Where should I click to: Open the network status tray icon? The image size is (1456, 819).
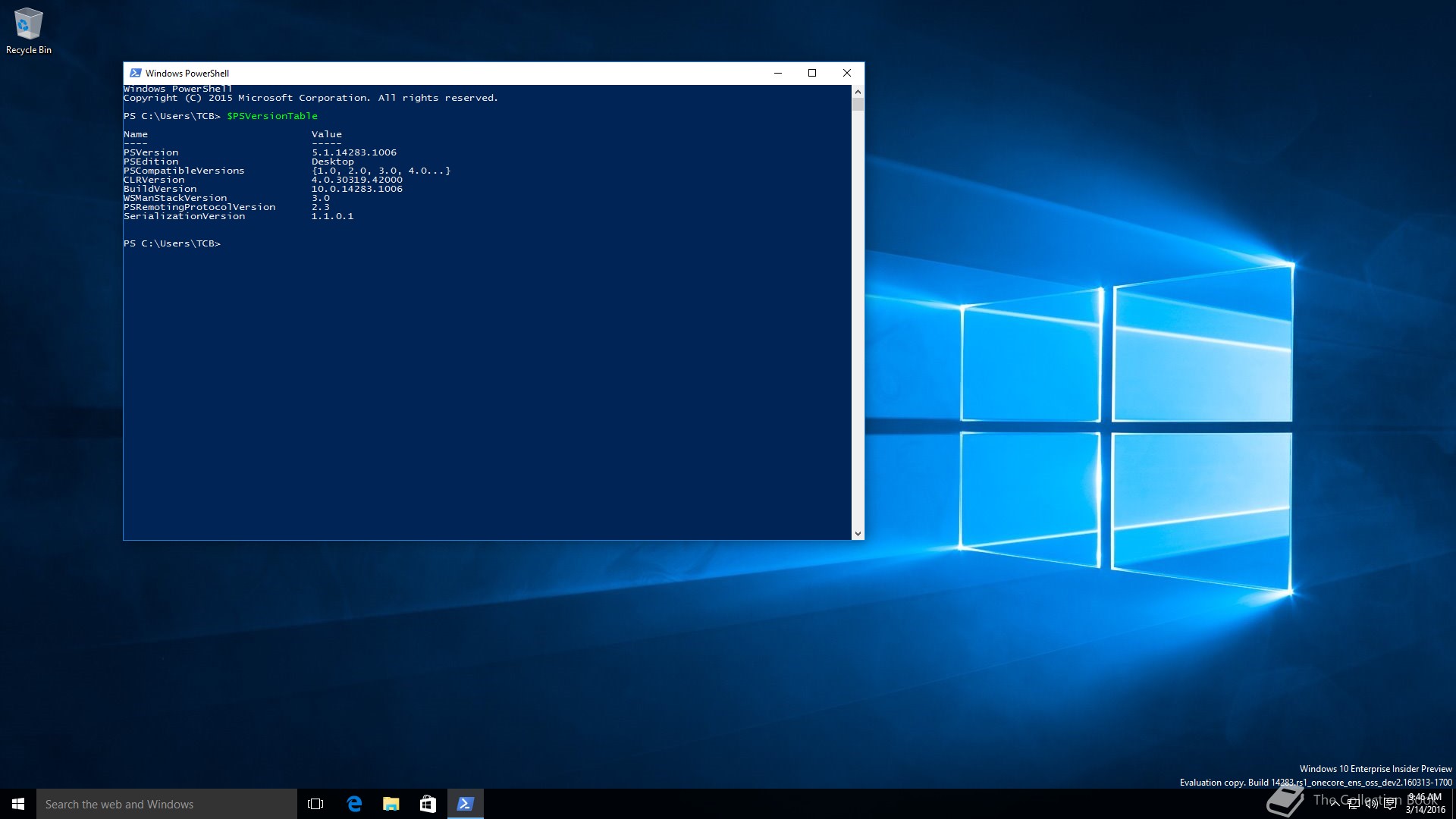(1354, 804)
